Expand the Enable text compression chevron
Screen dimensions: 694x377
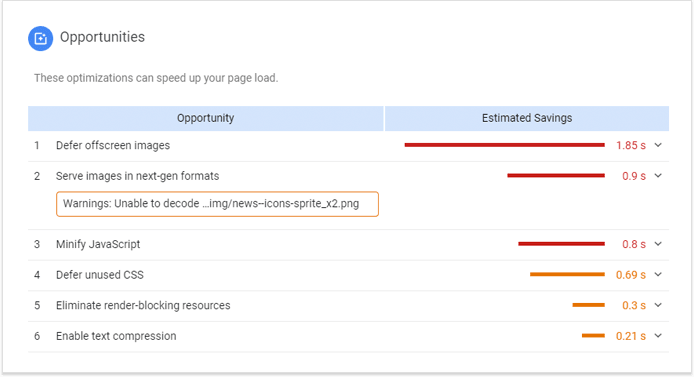tap(658, 335)
